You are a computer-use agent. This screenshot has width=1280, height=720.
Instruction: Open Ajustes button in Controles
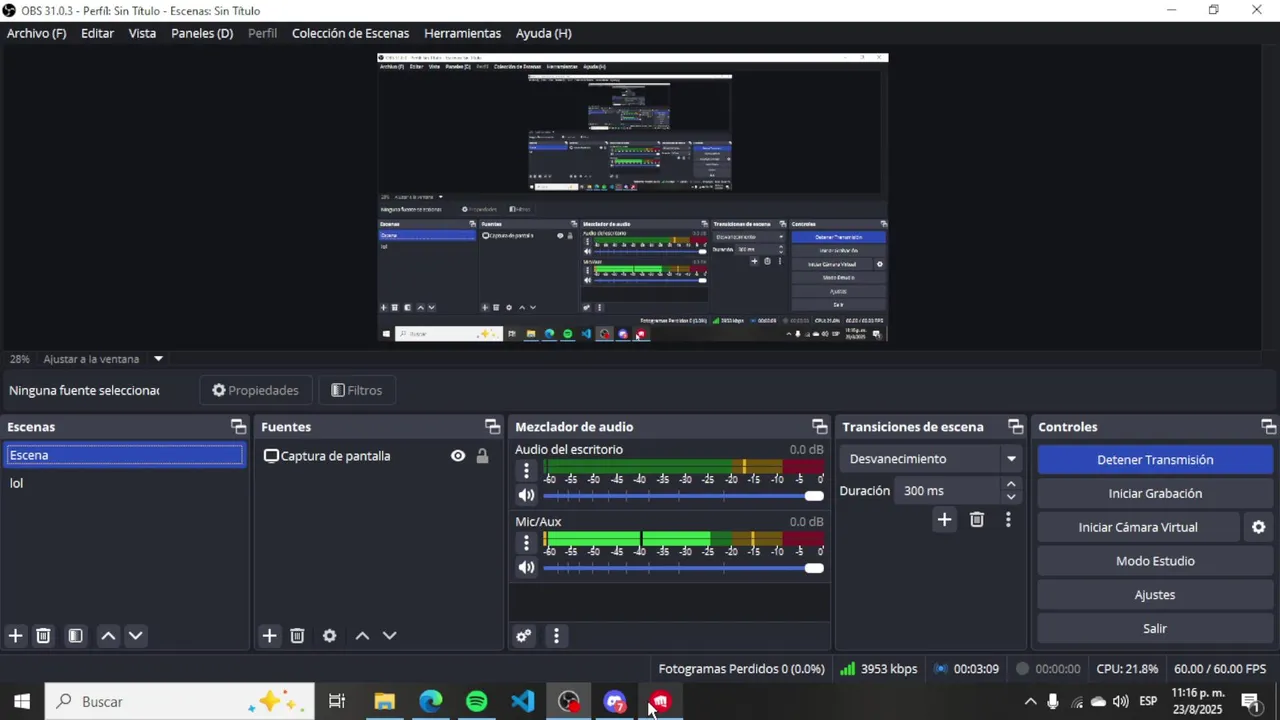(x=1155, y=594)
